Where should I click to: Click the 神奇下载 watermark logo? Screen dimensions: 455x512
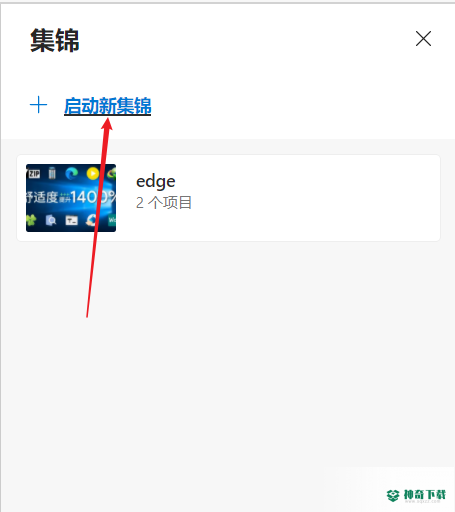[x=416, y=495]
